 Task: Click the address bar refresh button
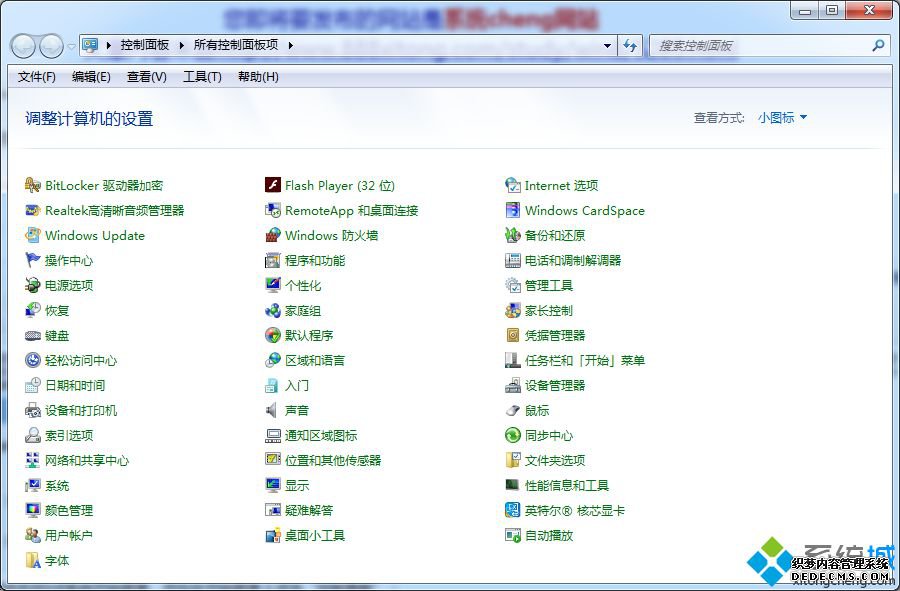click(630, 45)
